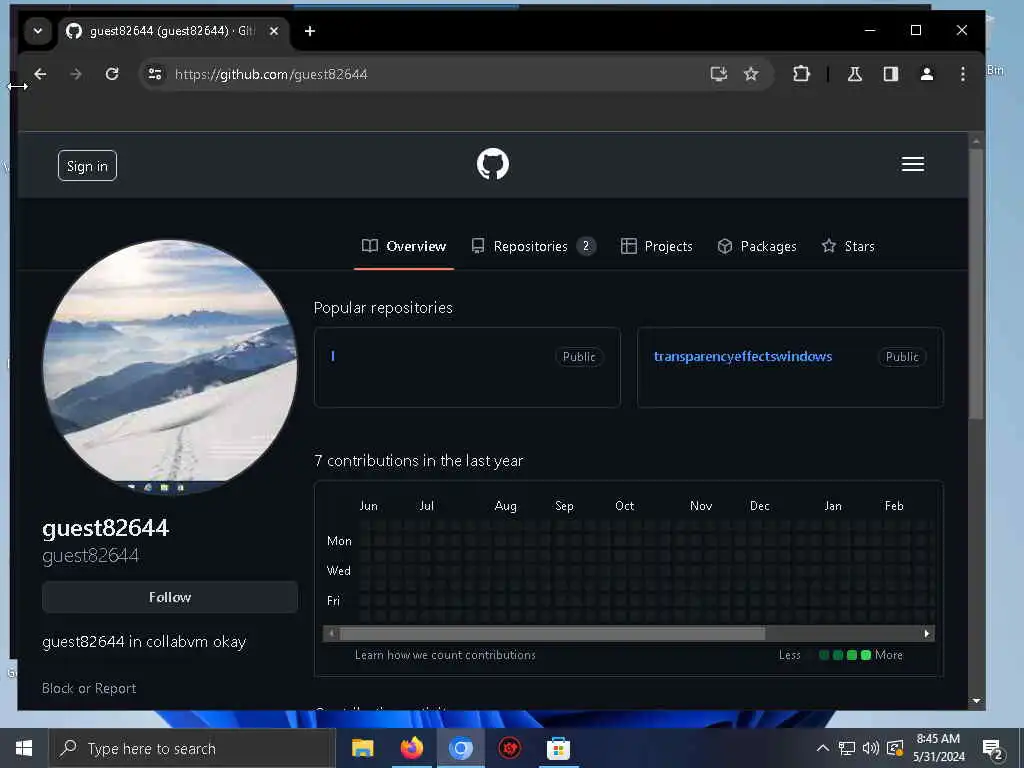Screen dimensions: 1024x768
Task: Open the Extensions puzzle icon
Action: (x=801, y=74)
